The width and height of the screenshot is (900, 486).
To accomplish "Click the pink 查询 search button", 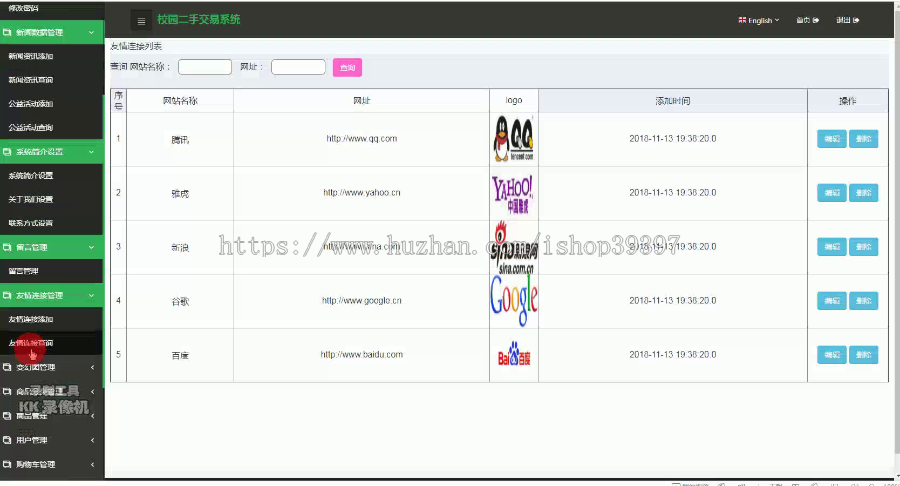I will coord(347,68).
